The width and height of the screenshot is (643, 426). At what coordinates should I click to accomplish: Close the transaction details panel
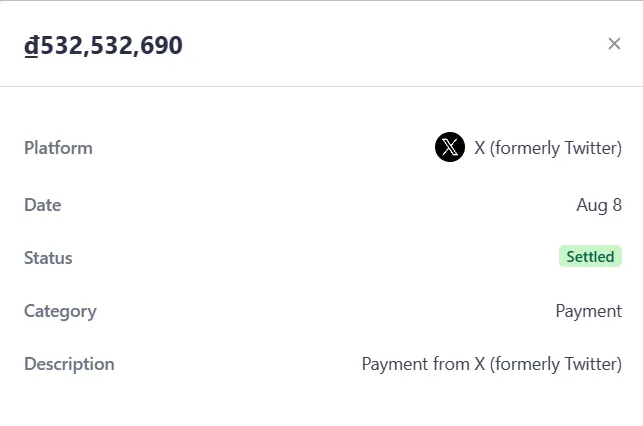click(x=614, y=43)
